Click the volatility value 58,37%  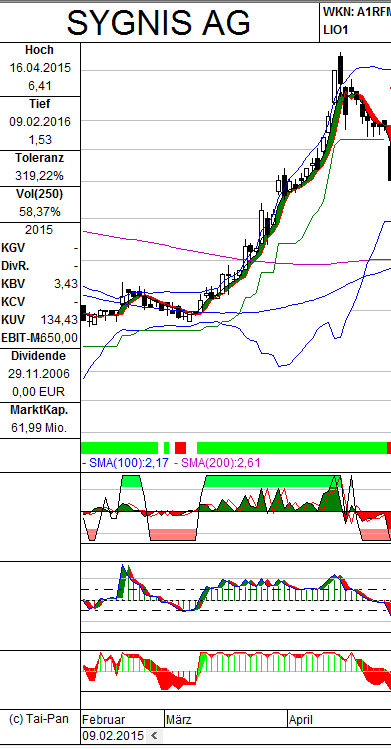[x=40, y=212]
